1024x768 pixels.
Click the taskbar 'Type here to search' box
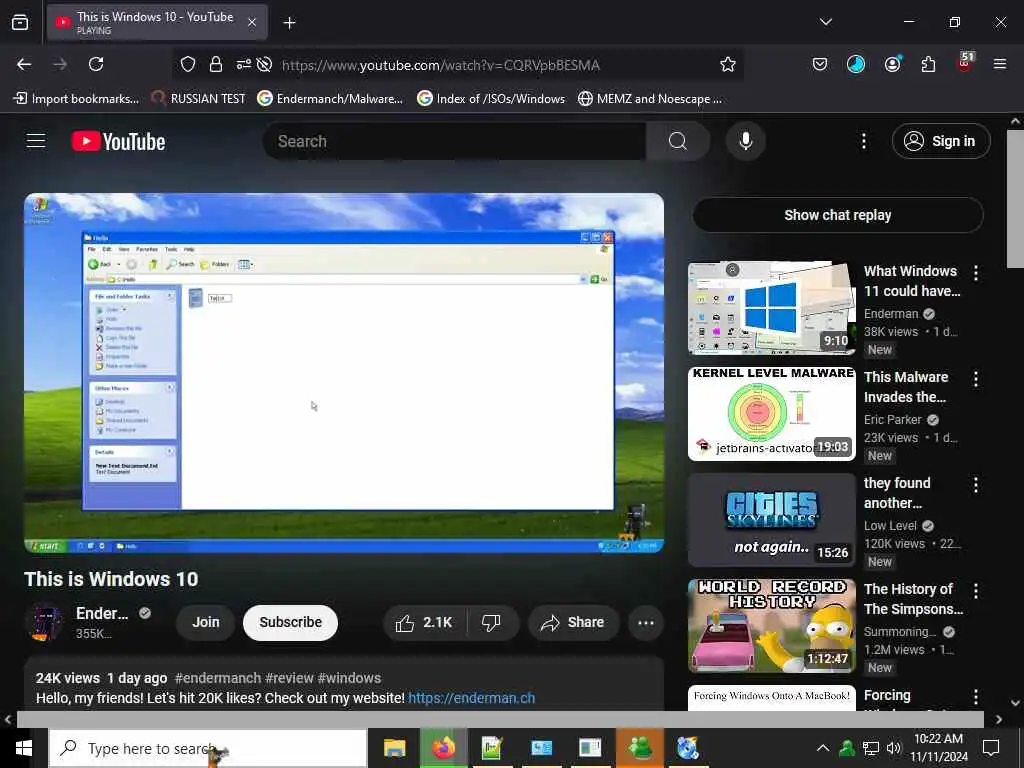[208, 748]
